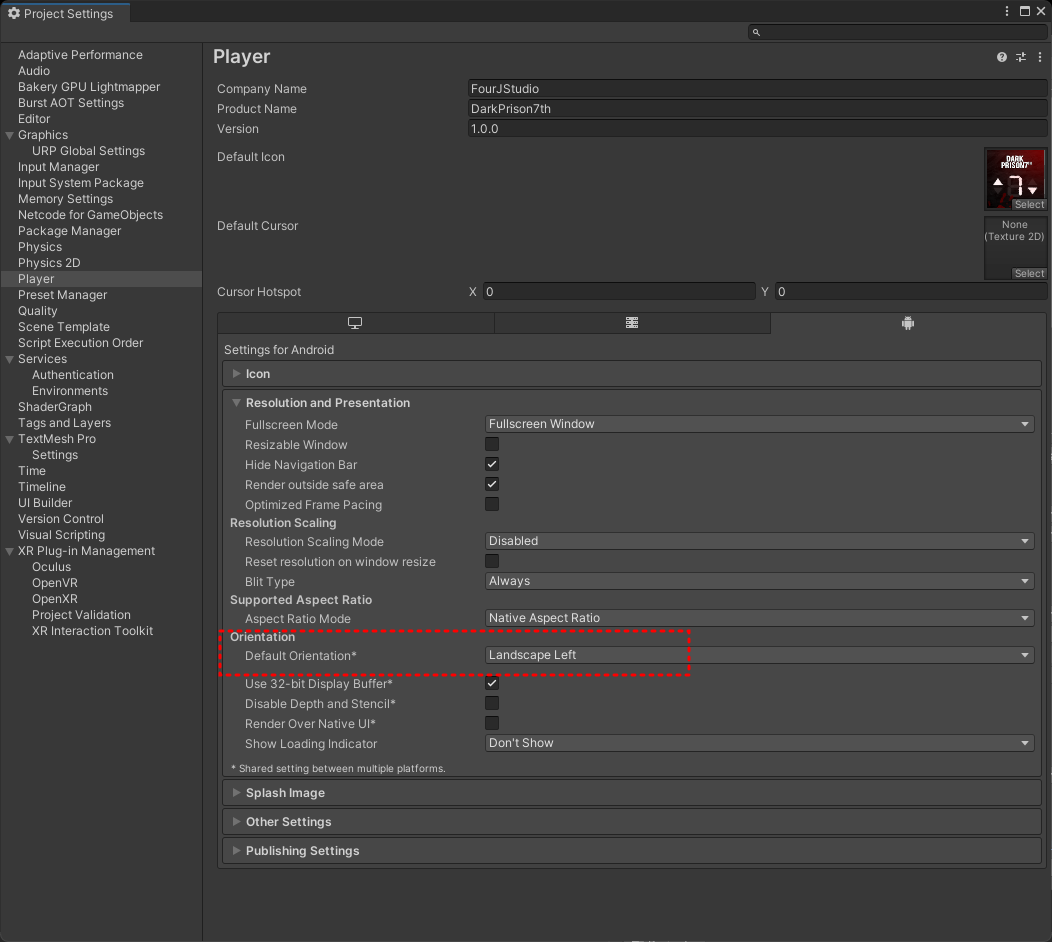Uncheck Use 32-bit Display Buffer
The image size is (1052, 942).
(x=492, y=683)
